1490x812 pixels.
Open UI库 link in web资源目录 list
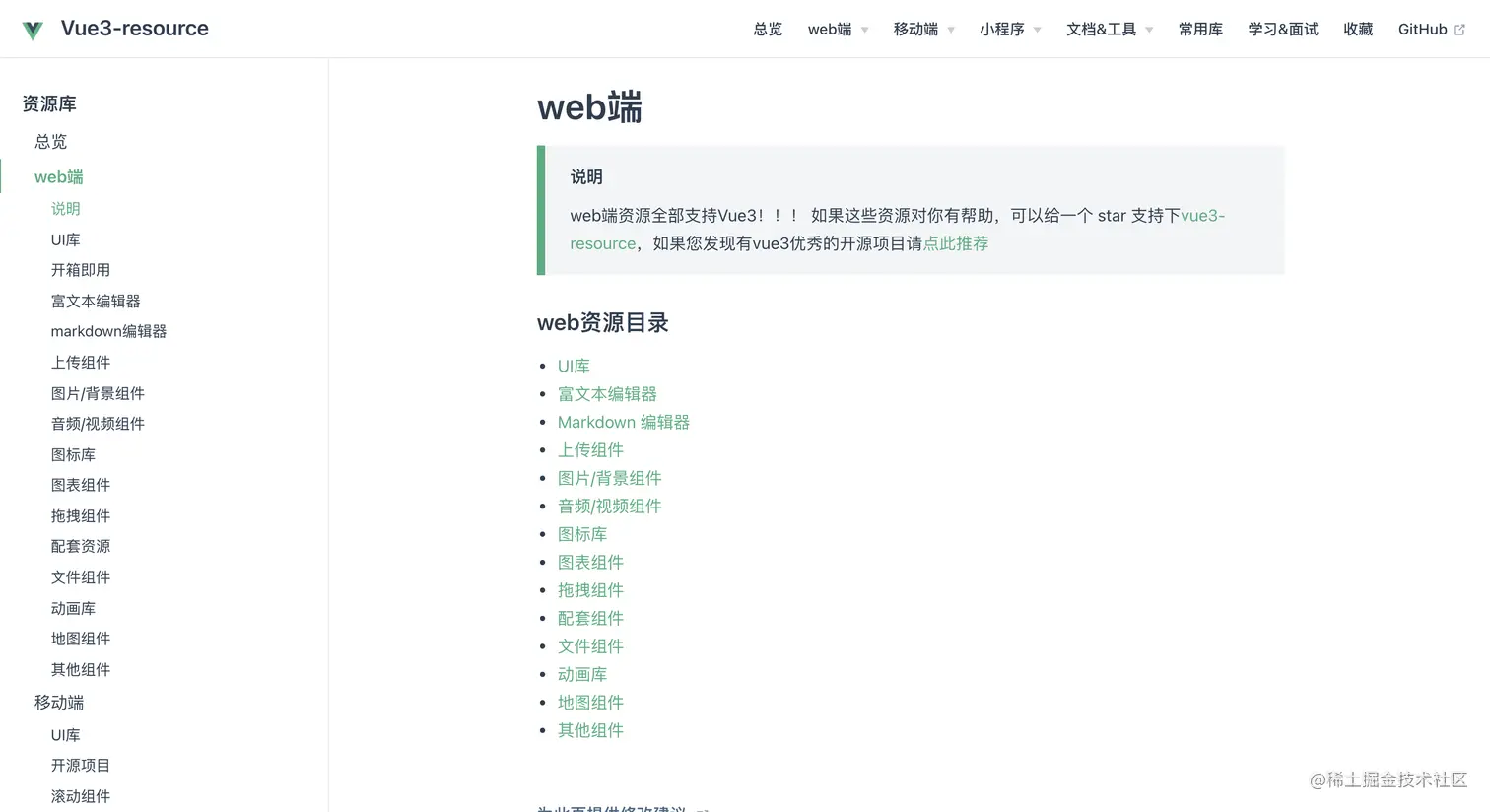coord(574,366)
